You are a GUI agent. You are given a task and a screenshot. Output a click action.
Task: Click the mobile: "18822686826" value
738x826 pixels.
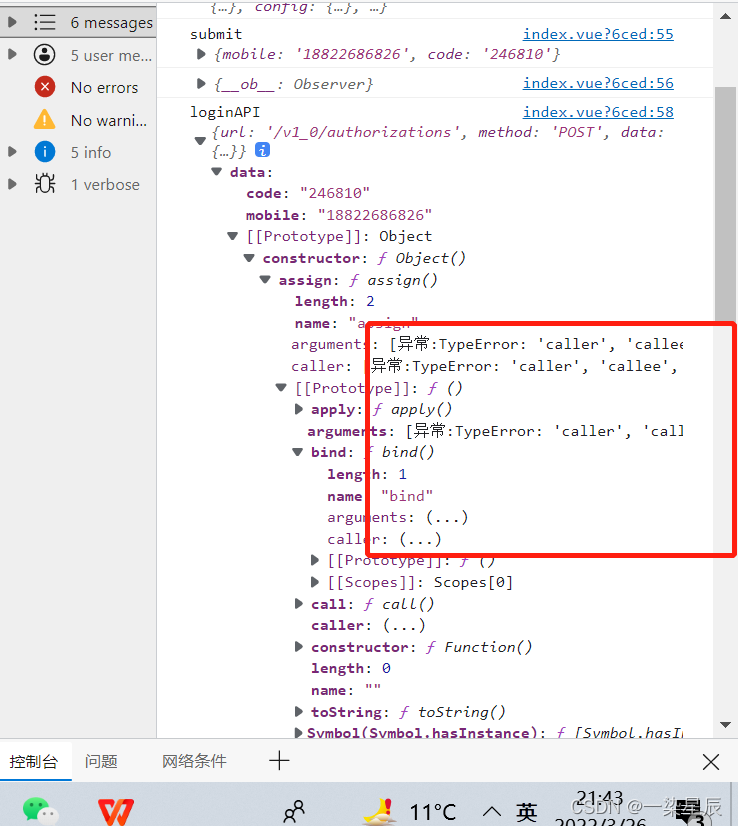[x=375, y=215]
